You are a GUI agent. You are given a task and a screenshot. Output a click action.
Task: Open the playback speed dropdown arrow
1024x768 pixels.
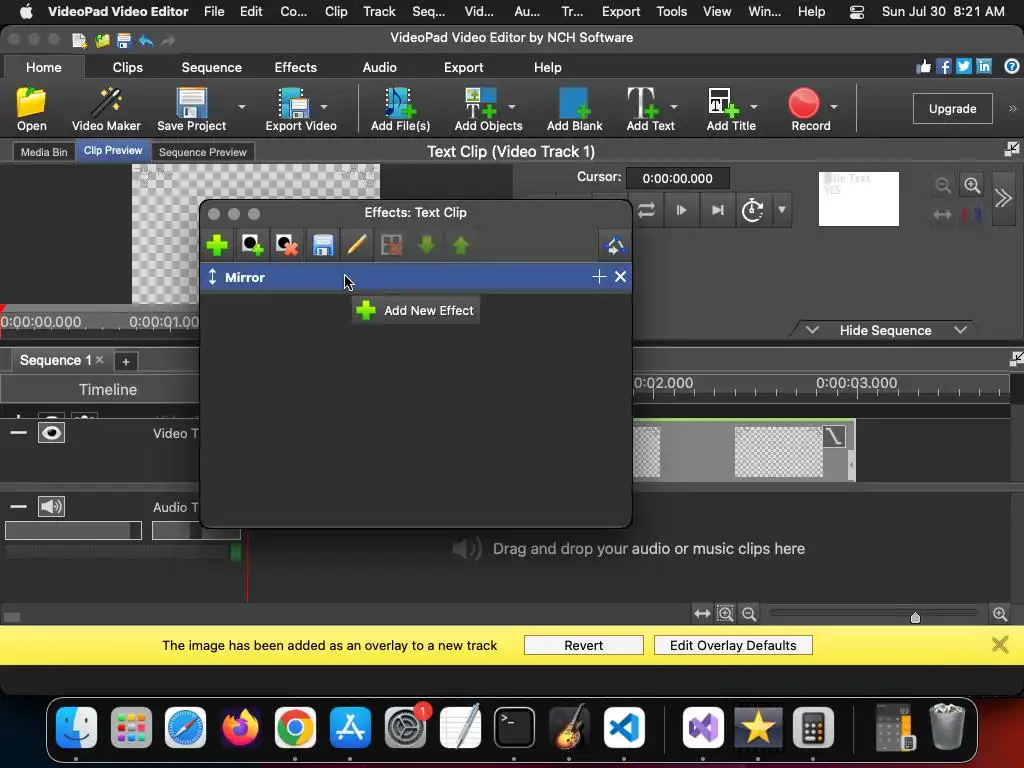pos(782,210)
